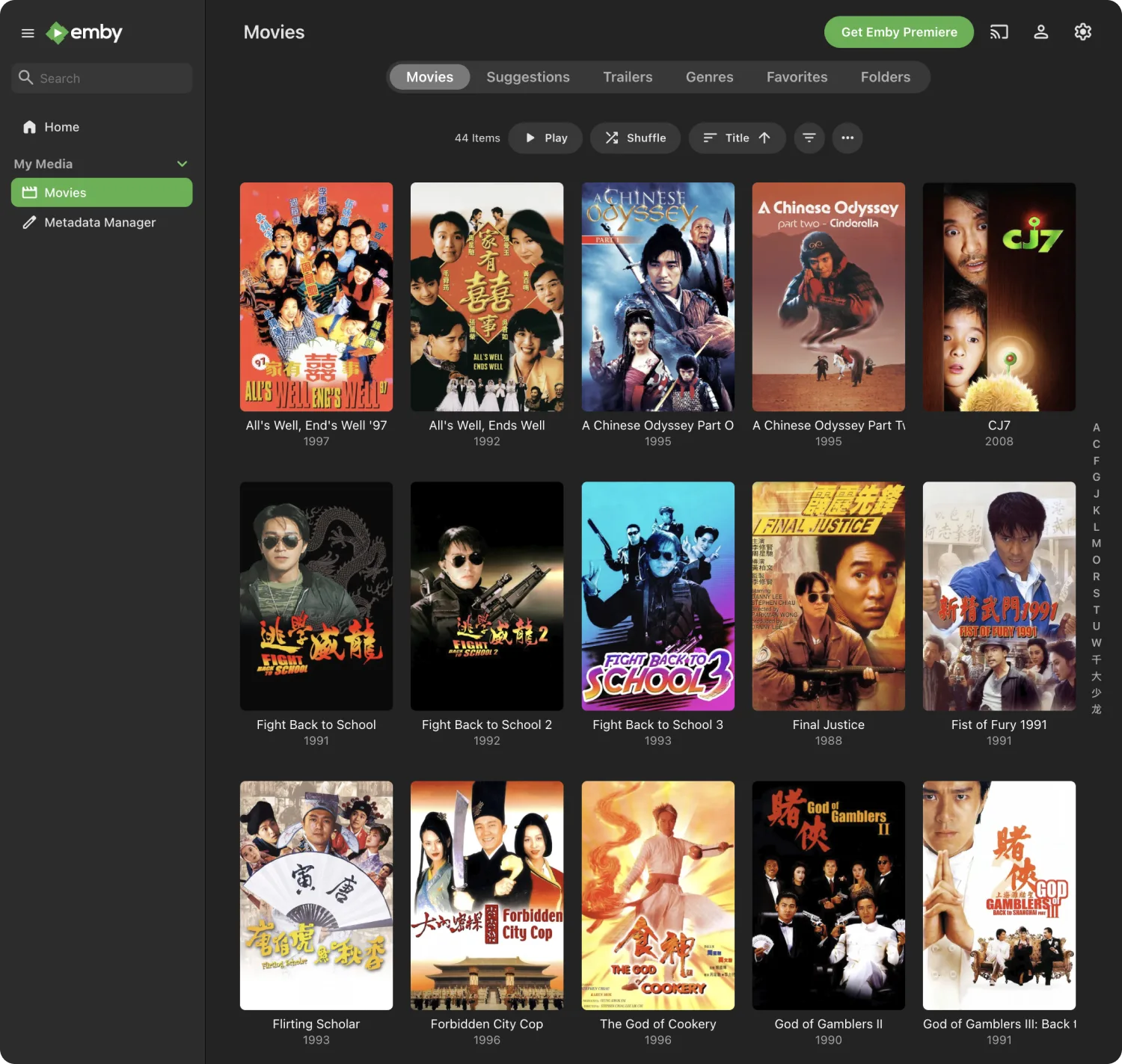Open the Forbidden City Cop poster
The image size is (1122, 1064).
pos(487,896)
